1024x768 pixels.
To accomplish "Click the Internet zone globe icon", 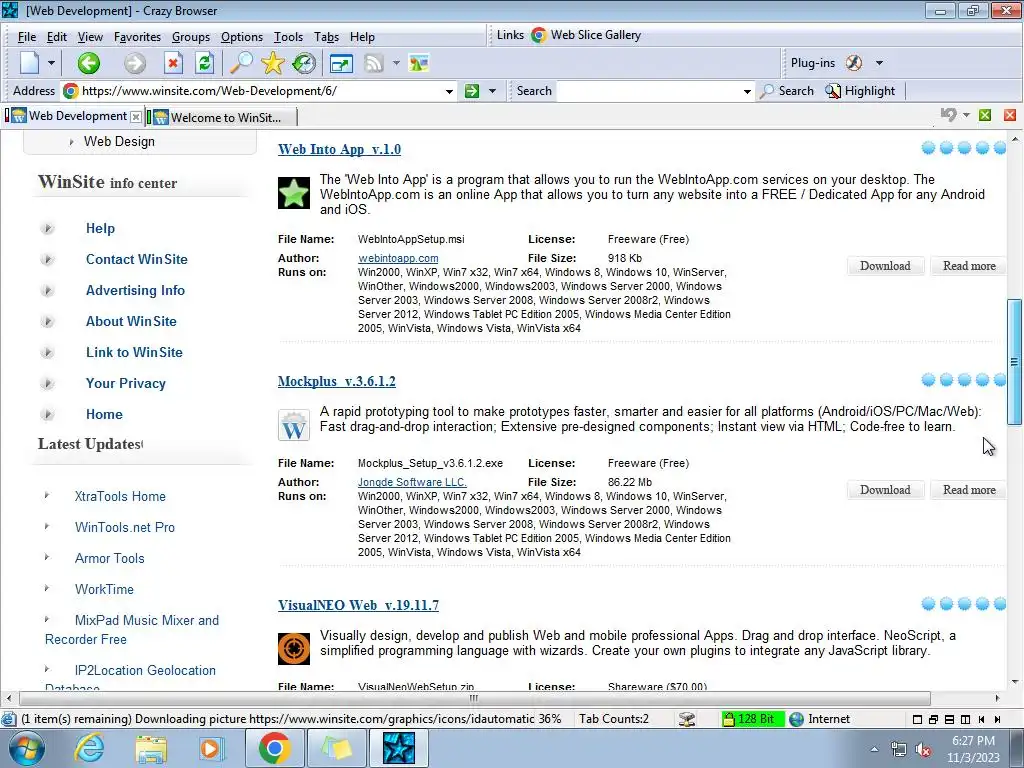I will click(x=796, y=719).
